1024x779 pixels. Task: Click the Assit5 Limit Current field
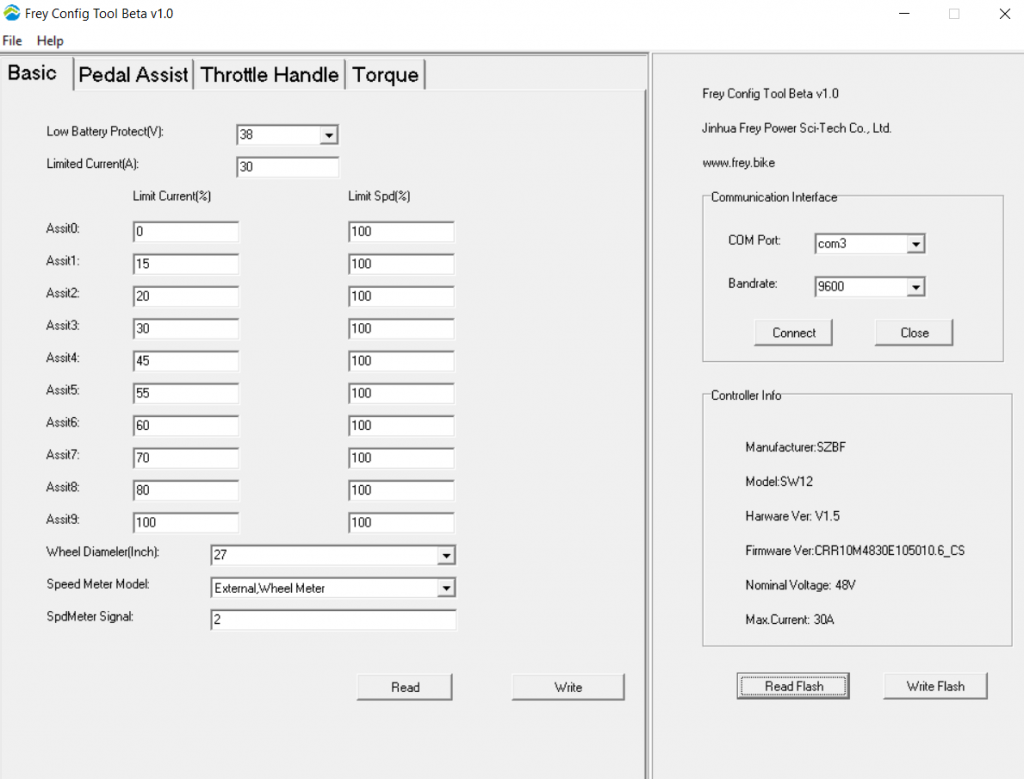[185, 393]
